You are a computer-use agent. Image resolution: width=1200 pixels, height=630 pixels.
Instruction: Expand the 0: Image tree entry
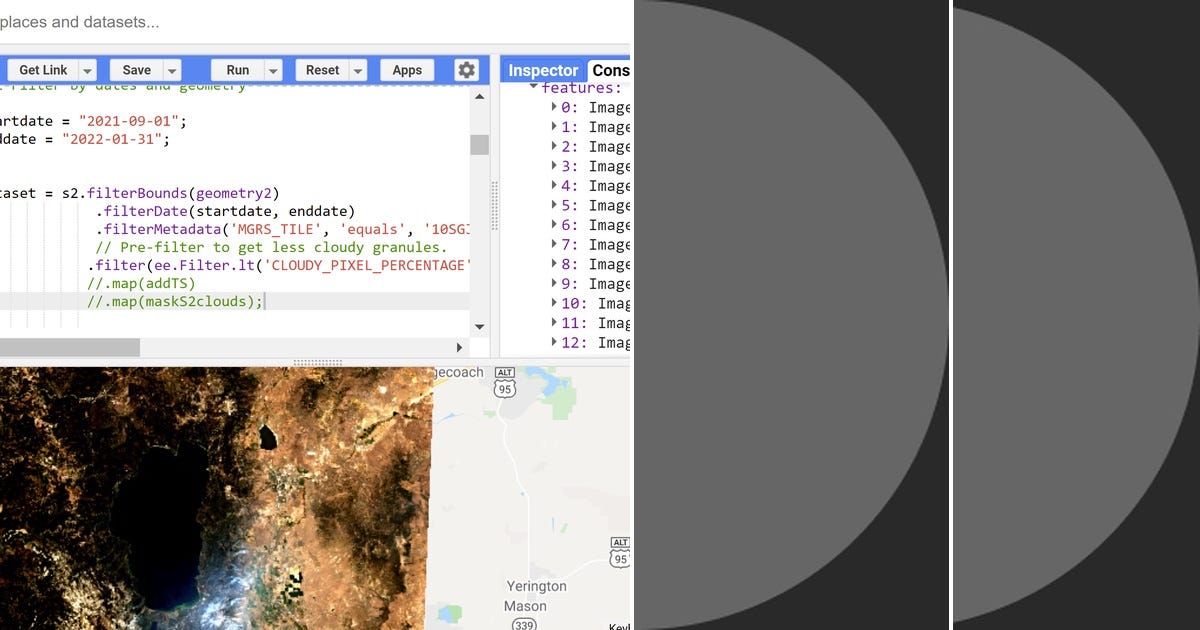(x=556, y=107)
